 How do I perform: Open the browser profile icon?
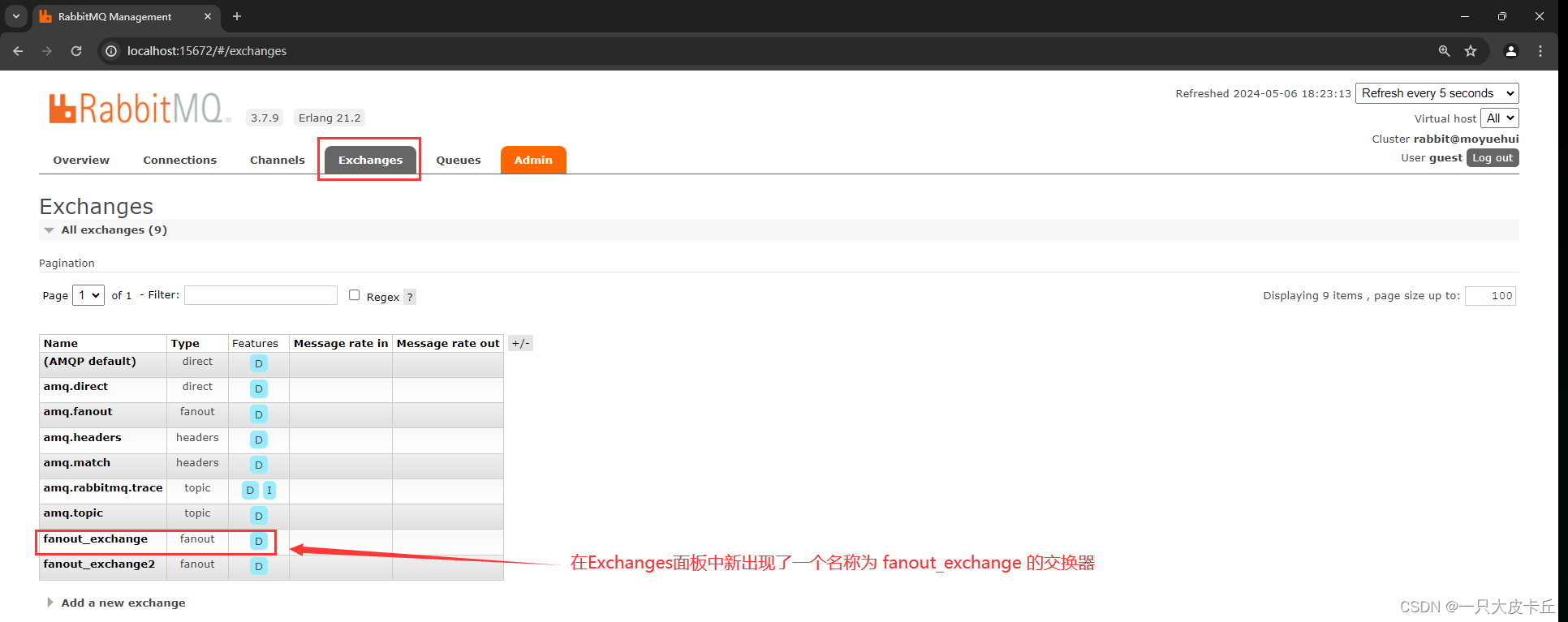click(1511, 51)
